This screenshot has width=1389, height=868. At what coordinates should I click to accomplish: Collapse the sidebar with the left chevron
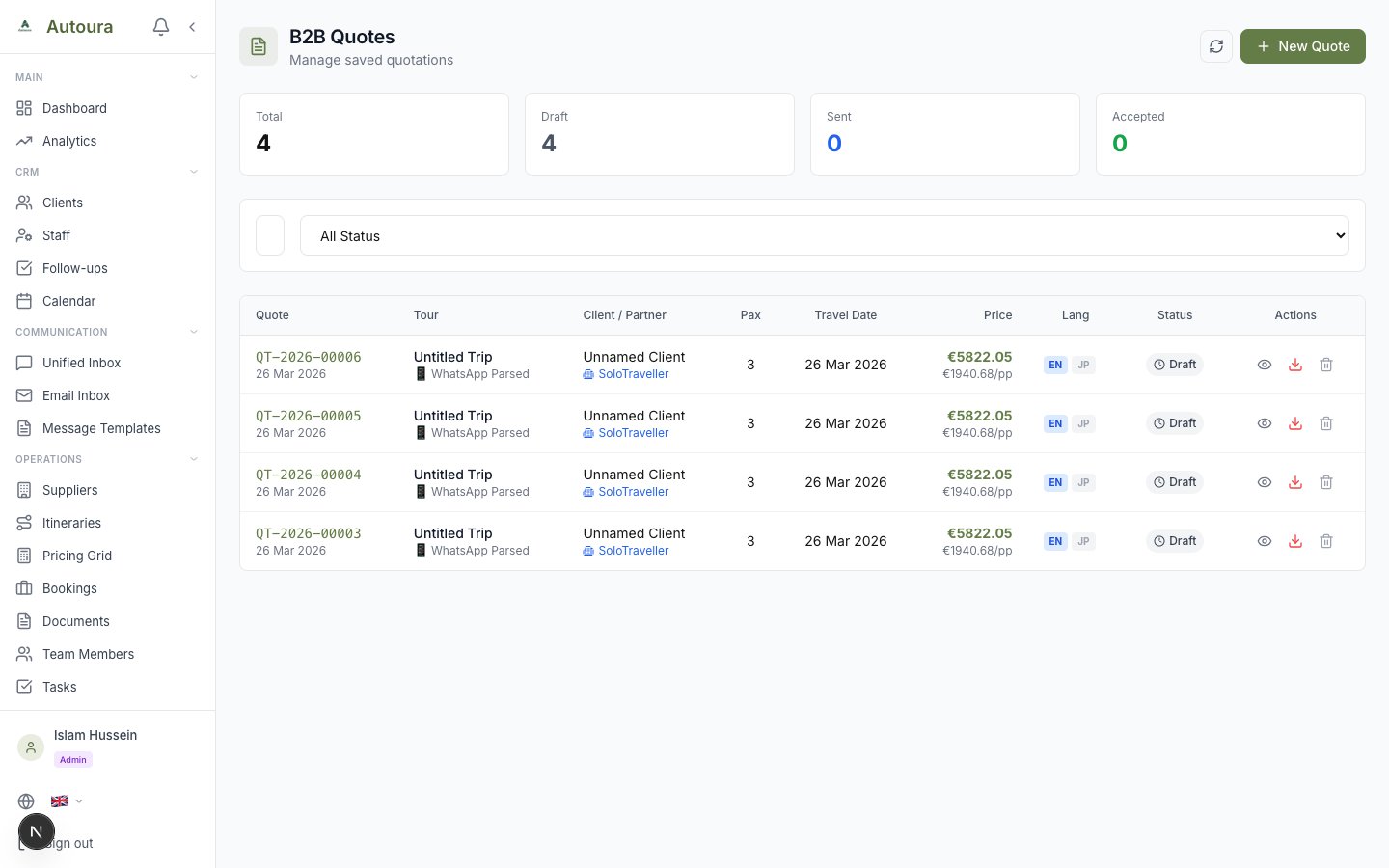[x=192, y=27]
